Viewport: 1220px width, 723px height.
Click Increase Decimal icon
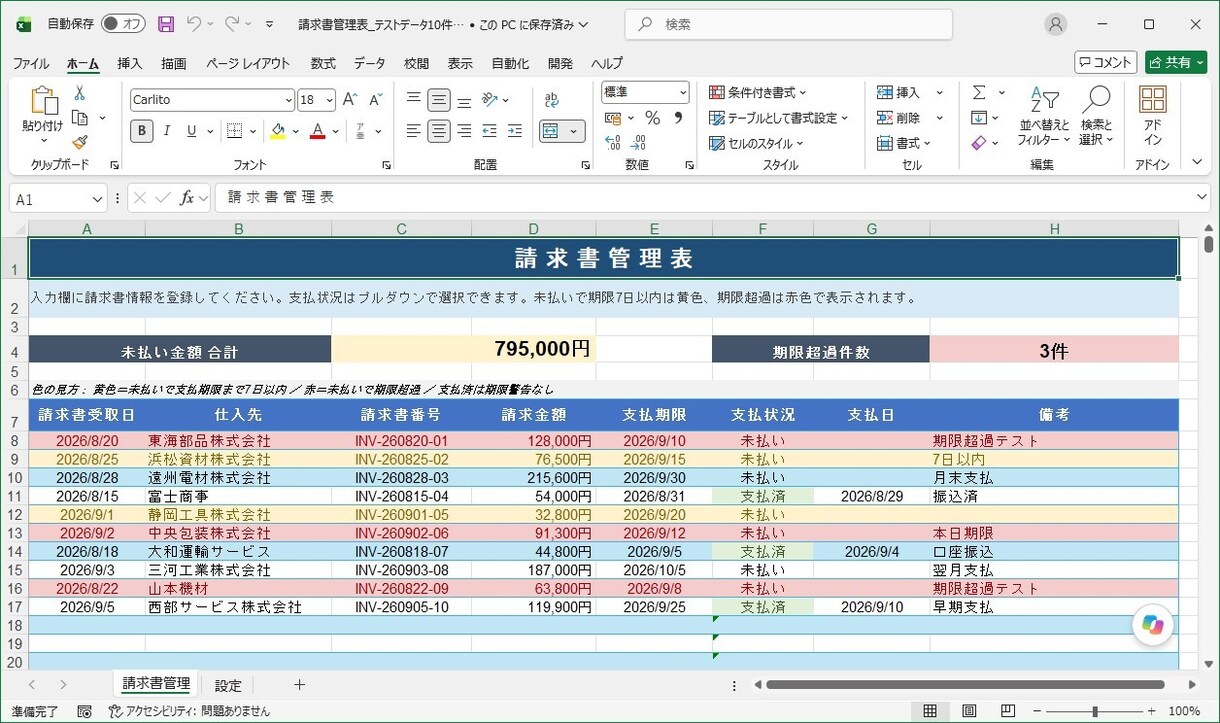coord(613,143)
